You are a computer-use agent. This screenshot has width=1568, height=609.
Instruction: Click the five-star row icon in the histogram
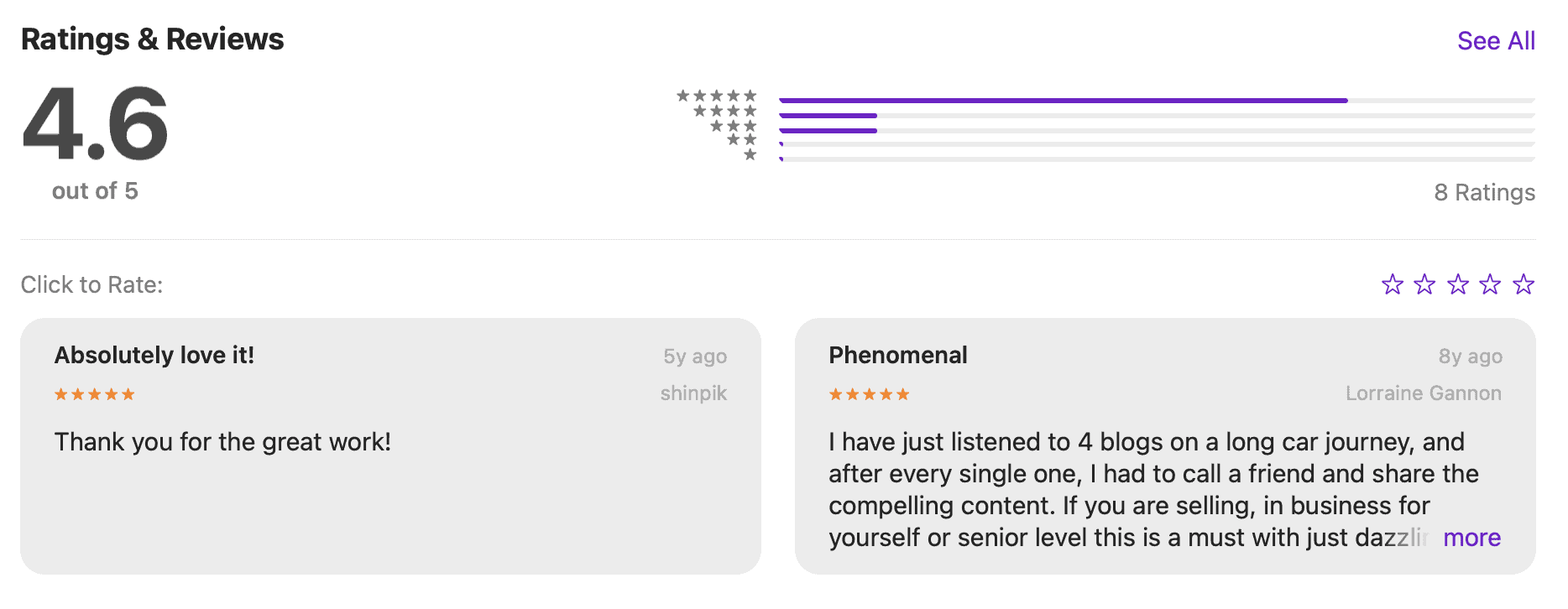(717, 96)
